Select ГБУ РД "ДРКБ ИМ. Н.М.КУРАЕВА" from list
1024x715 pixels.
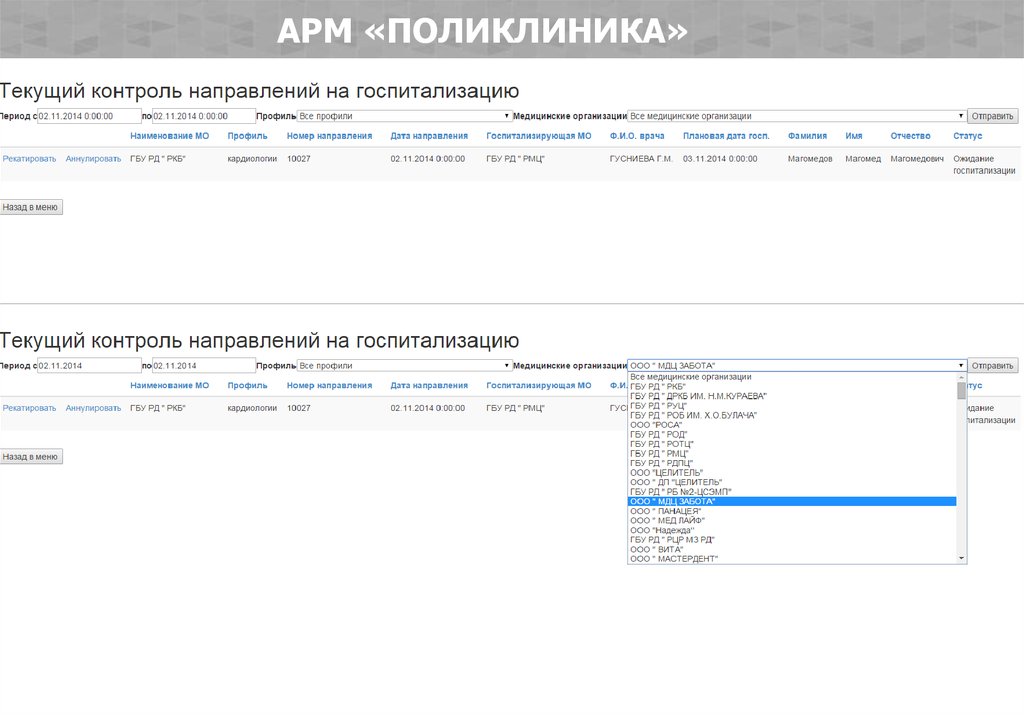pyautogui.click(x=698, y=396)
